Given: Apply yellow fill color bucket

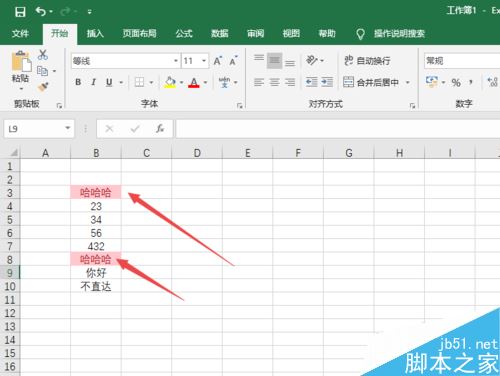Looking at the screenshot, I should (170, 82).
